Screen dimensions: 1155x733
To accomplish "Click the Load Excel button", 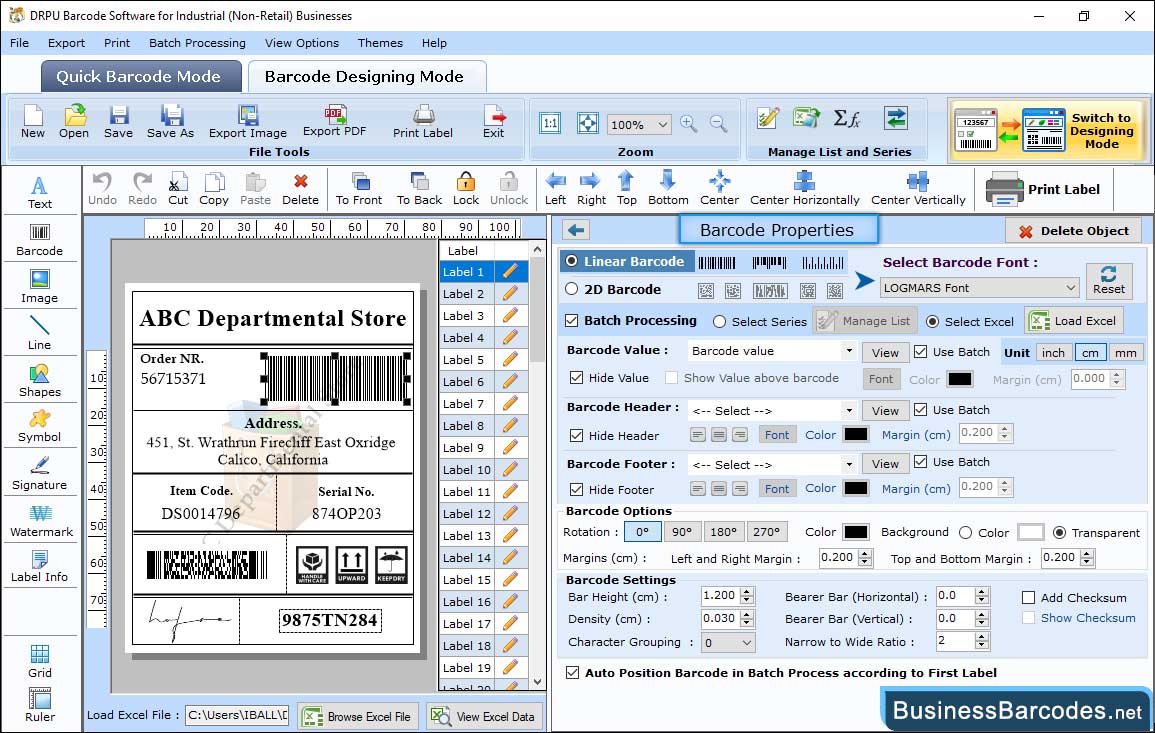I will 1075,321.
